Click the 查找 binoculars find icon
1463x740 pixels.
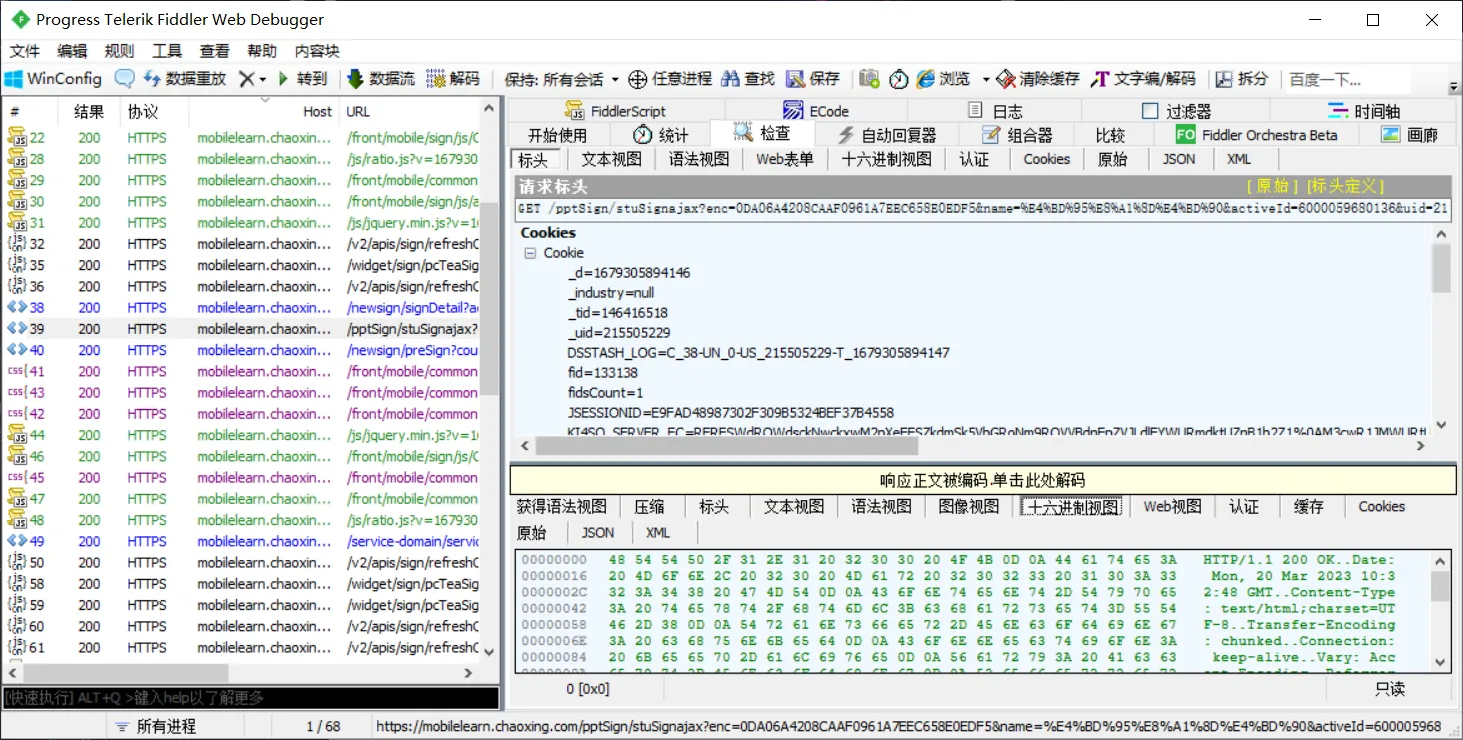731,79
